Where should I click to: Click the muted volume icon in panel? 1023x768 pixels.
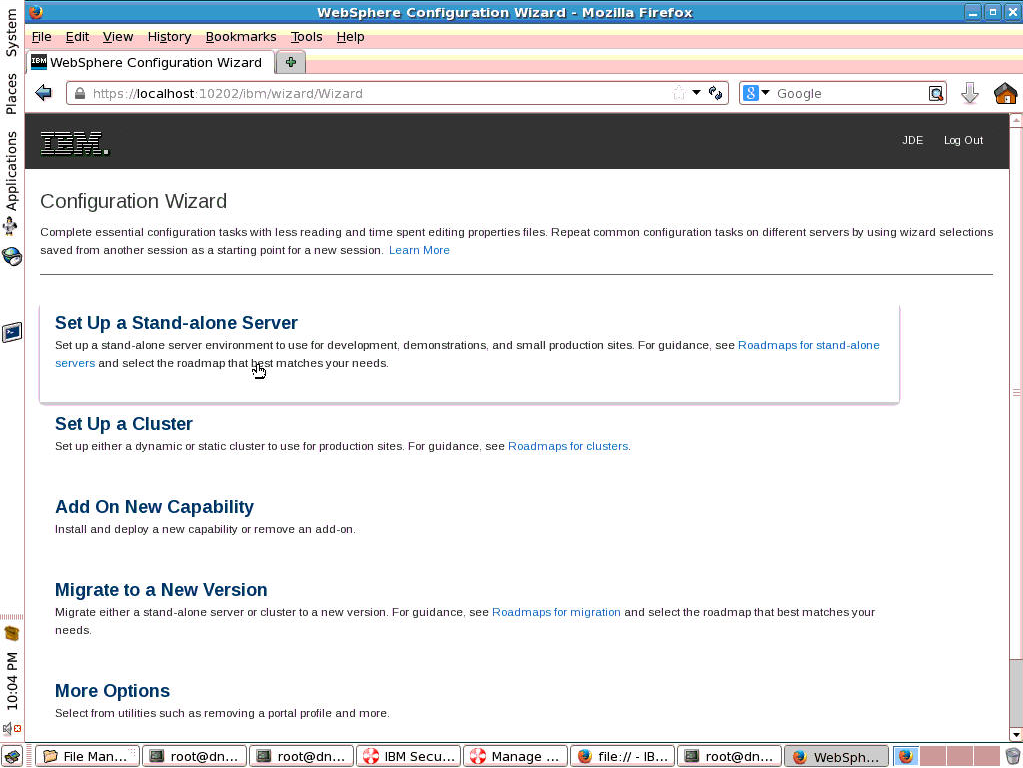tap(11, 728)
